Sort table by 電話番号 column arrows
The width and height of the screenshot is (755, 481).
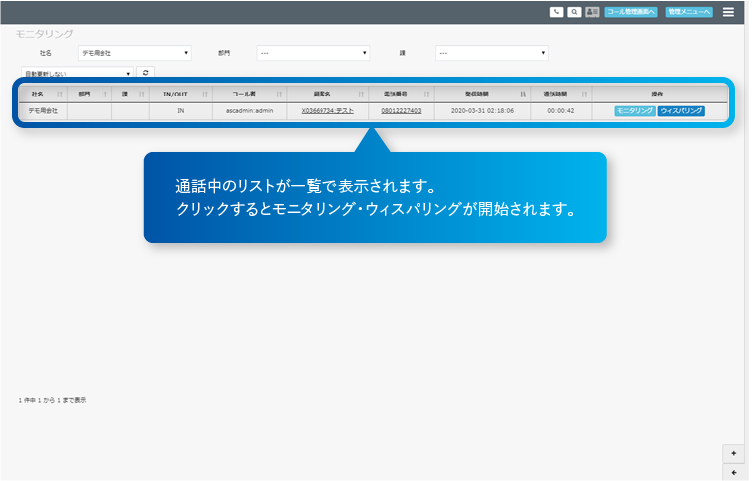pyautogui.click(x=427, y=94)
